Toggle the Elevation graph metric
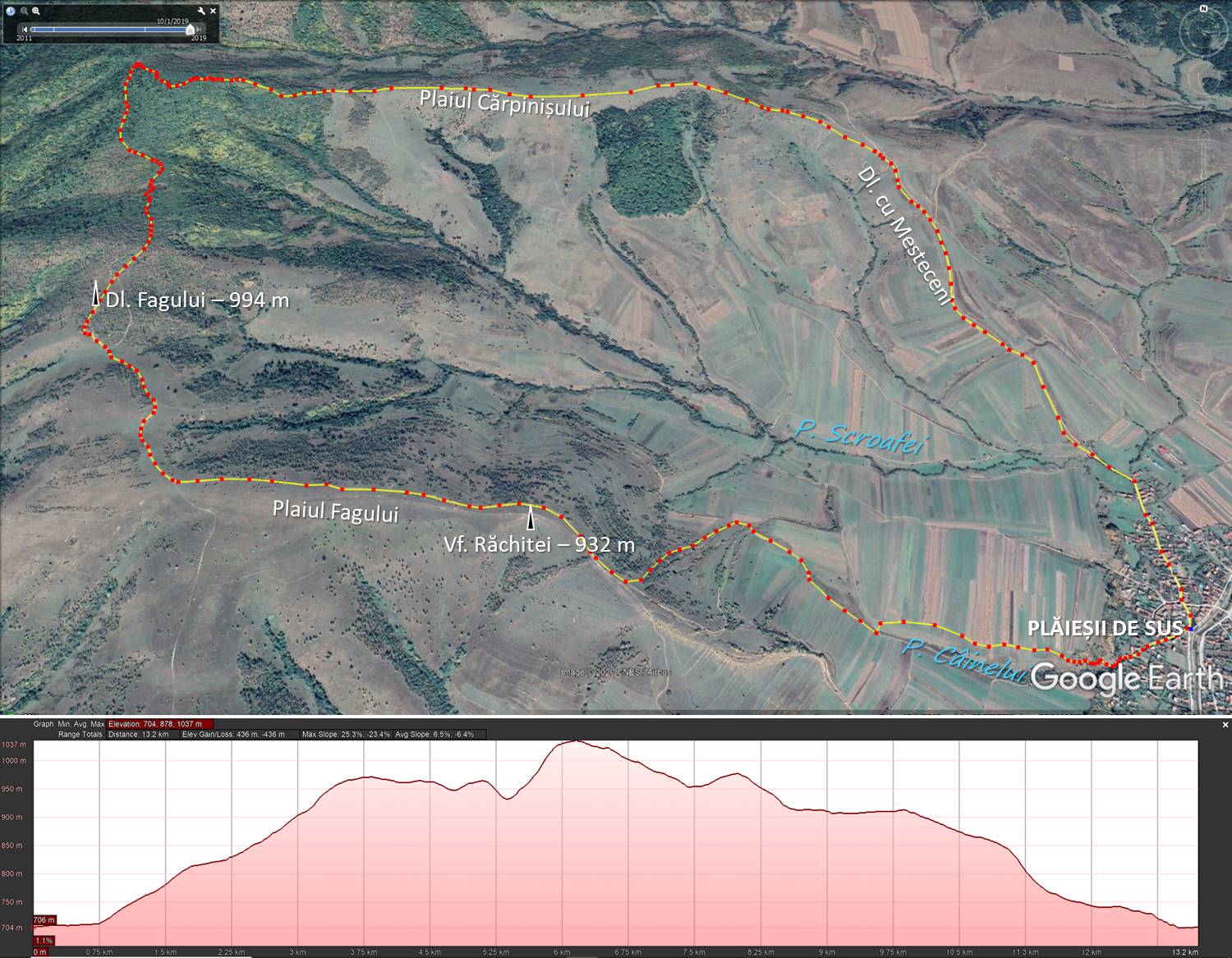The width and height of the screenshot is (1232, 958). [x=159, y=724]
